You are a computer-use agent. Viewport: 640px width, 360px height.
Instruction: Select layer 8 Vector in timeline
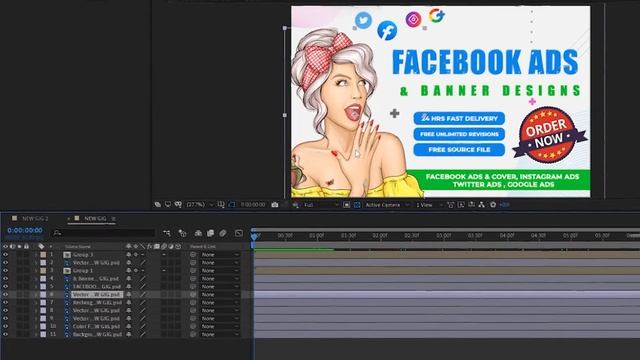[97, 310]
